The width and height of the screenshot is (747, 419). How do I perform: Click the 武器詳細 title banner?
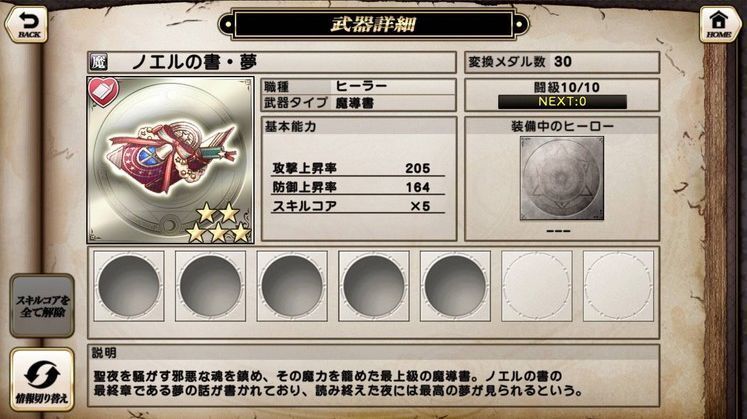click(373, 24)
